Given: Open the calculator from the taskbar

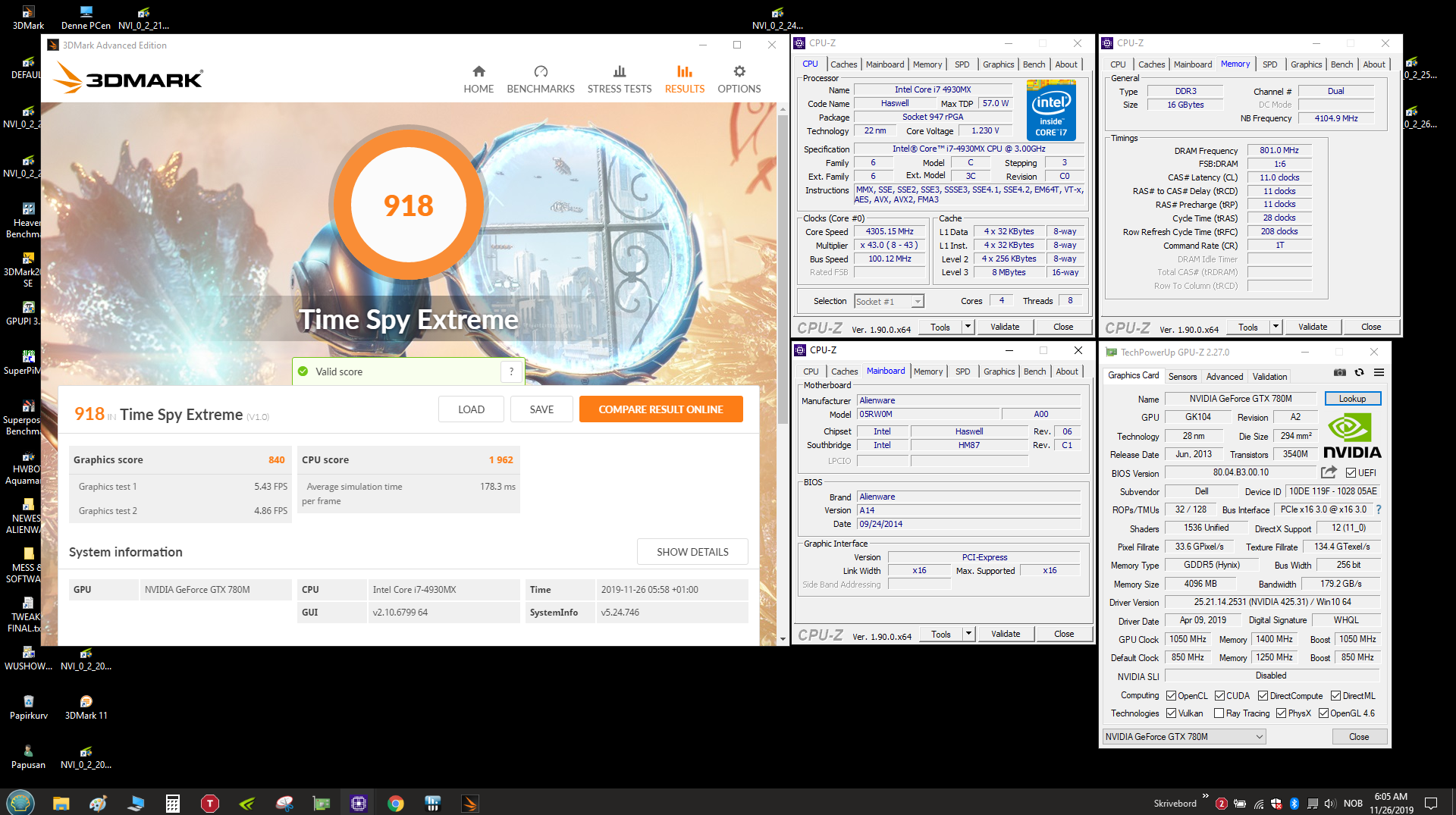Looking at the screenshot, I should [173, 803].
